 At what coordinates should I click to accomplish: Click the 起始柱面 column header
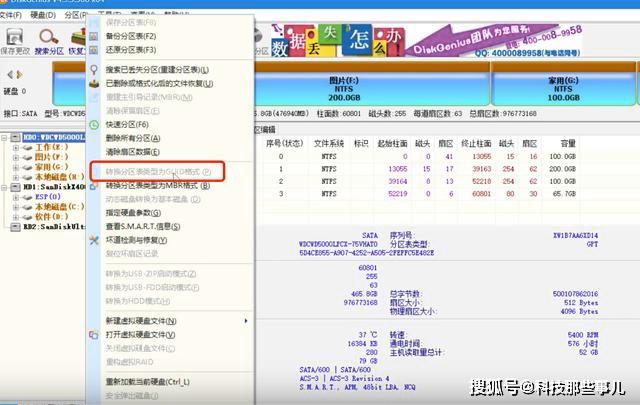click(x=392, y=144)
